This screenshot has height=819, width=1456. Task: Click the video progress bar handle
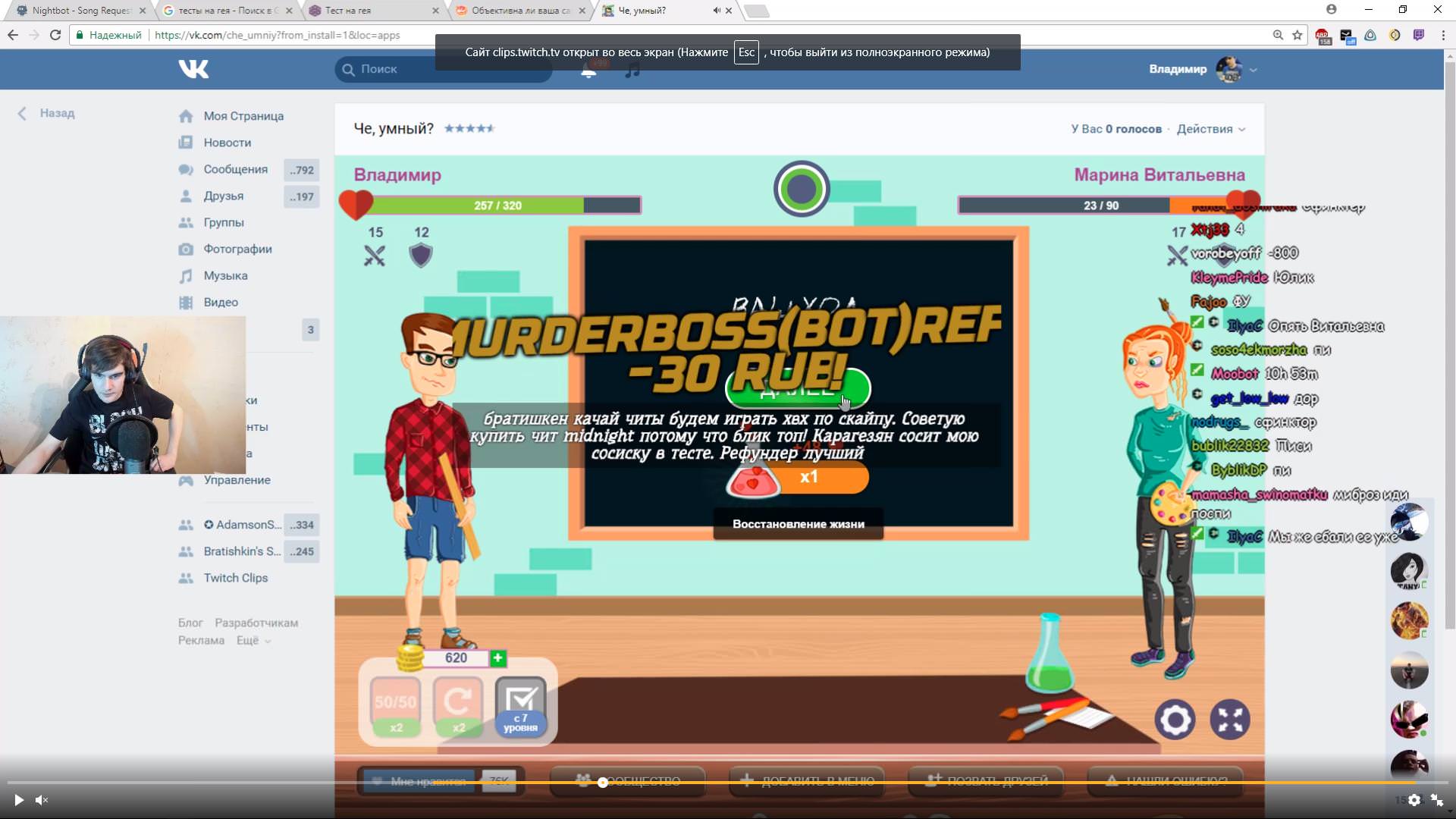pos(602,783)
